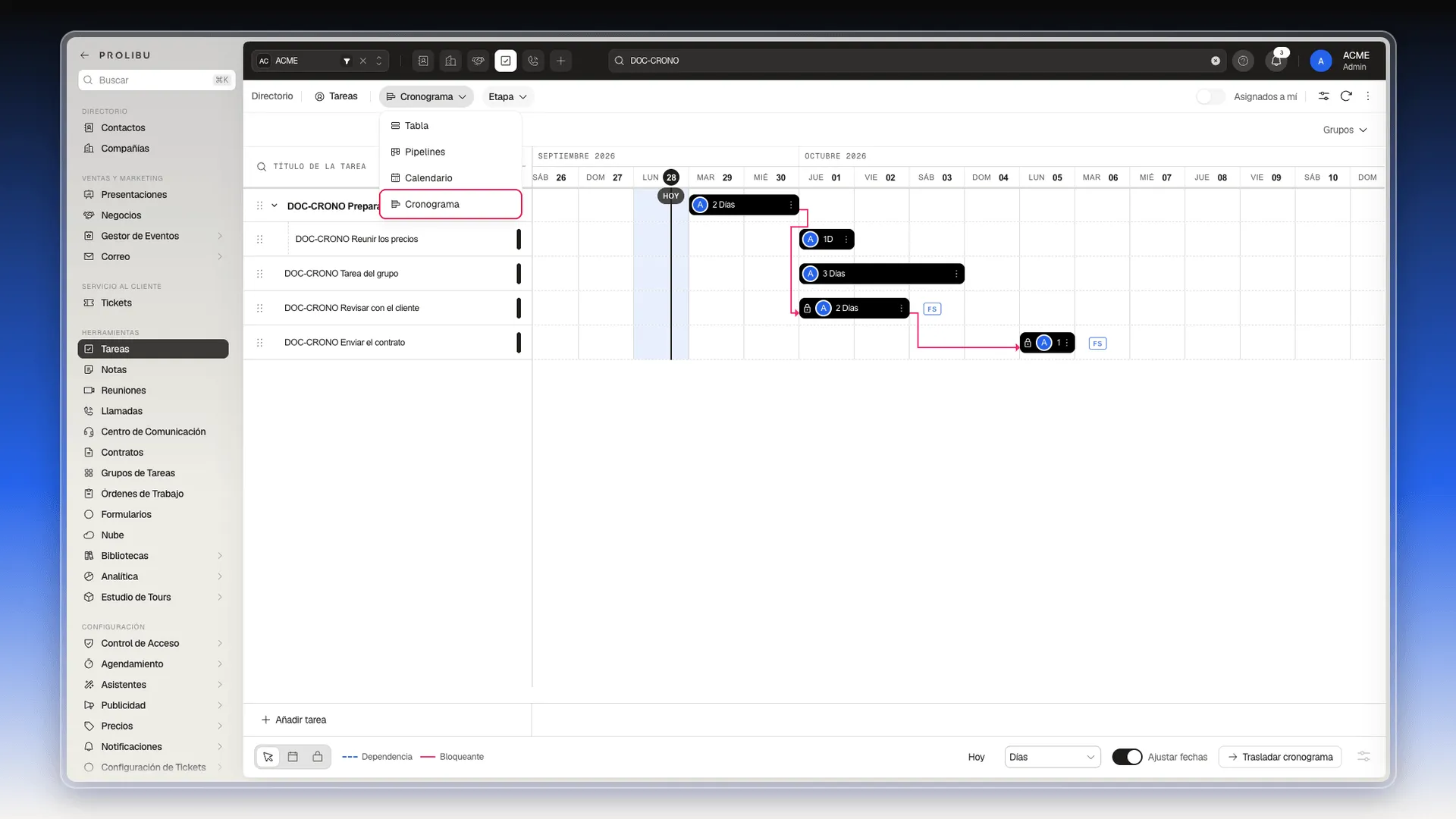
Task: Open the Tareas tab next to Directorio
Action: [336, 96]
